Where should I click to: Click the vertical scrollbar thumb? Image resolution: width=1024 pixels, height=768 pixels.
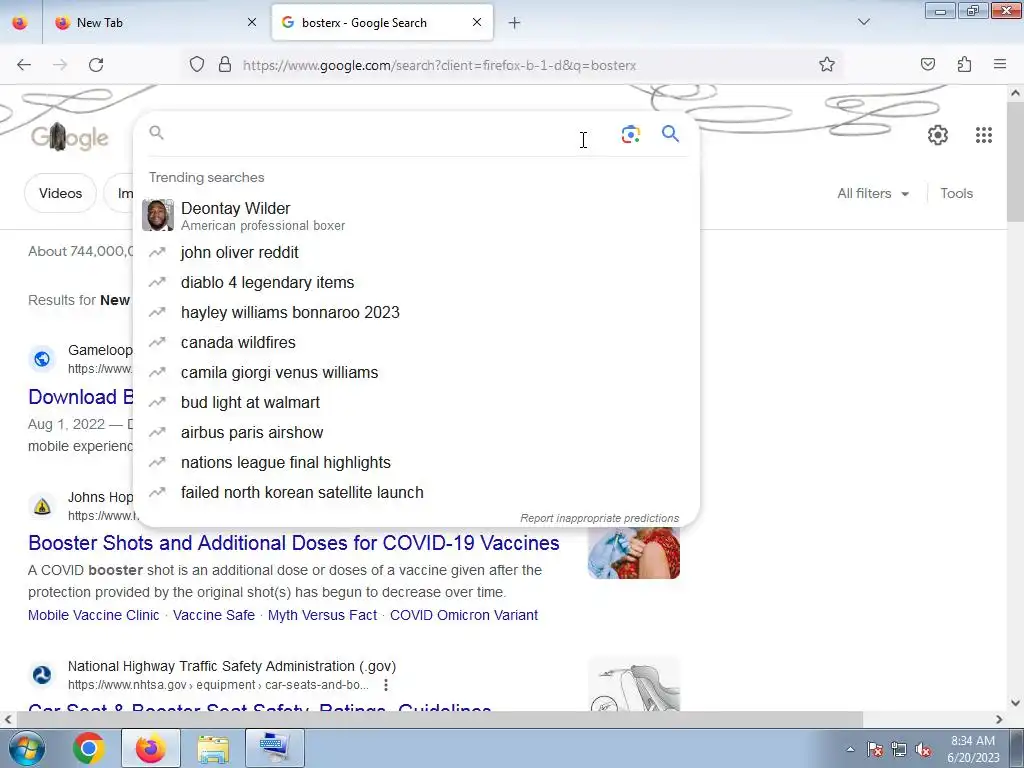(x=1015, y=162)
